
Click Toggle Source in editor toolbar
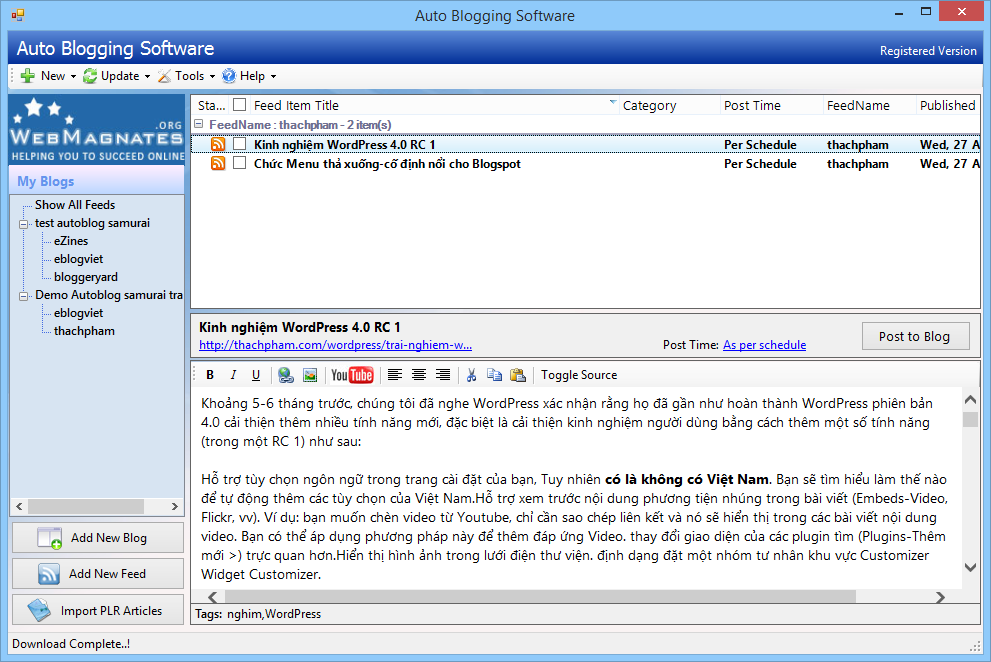point(579,375)
